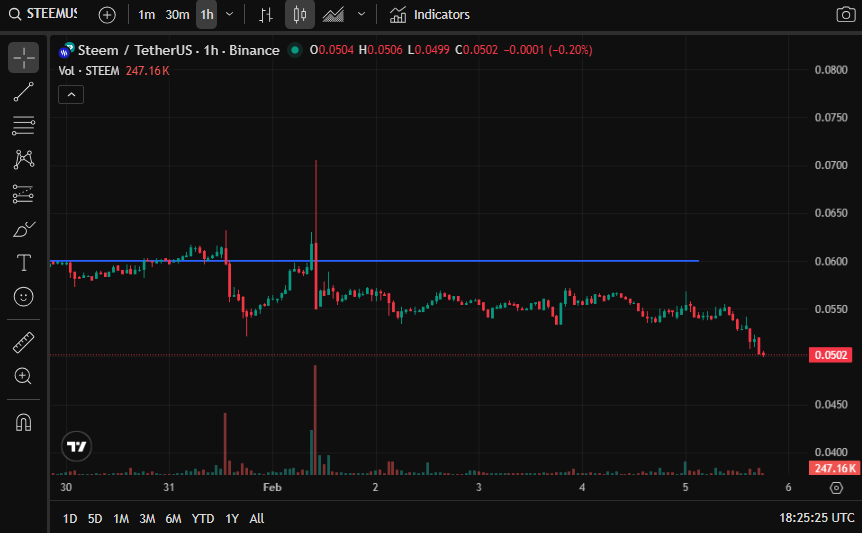Click the 0.0550 price scale label
Image resolution: width=862 pixels, height=533 pixels.
pyautogui.click(x=831, y=309)
